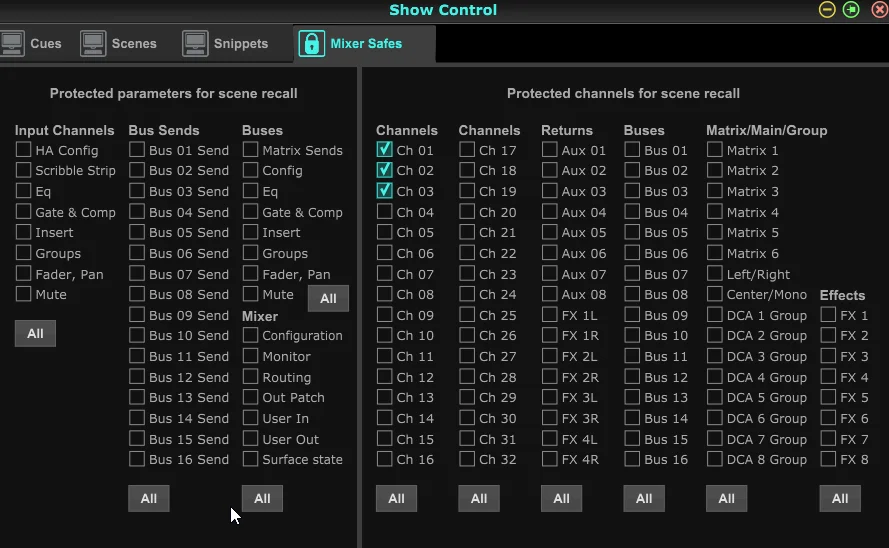
Task: Toggle the Routing checkbox
Action: coord(250,377)
